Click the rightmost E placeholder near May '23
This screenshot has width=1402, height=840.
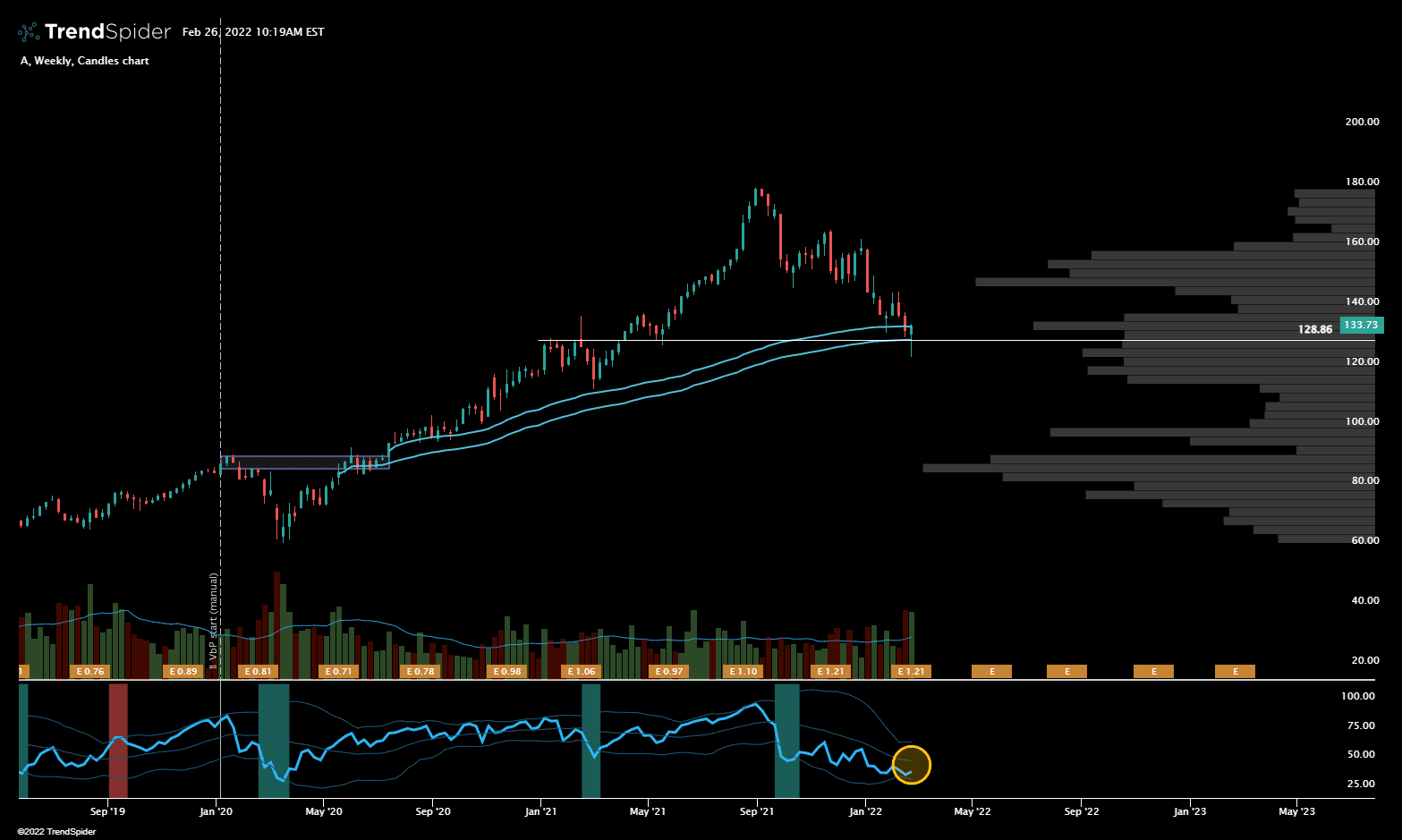(x=1235, y=671)
